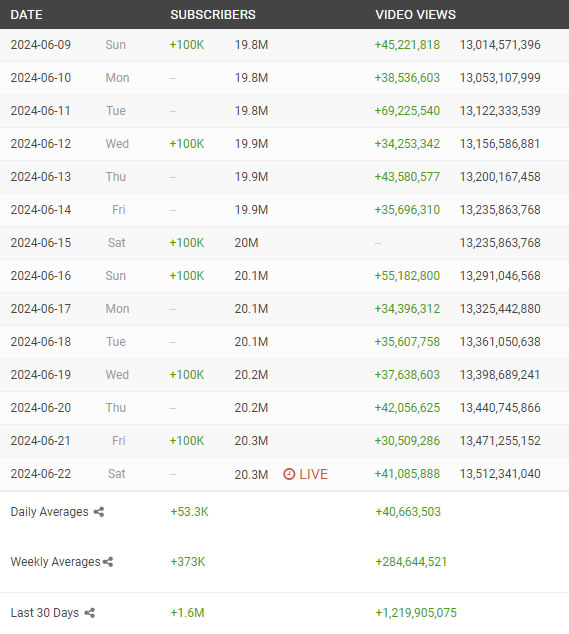569x634 pixels.
Task: Select the SUBSCRIBERS column header
Action: click(213, 15)
